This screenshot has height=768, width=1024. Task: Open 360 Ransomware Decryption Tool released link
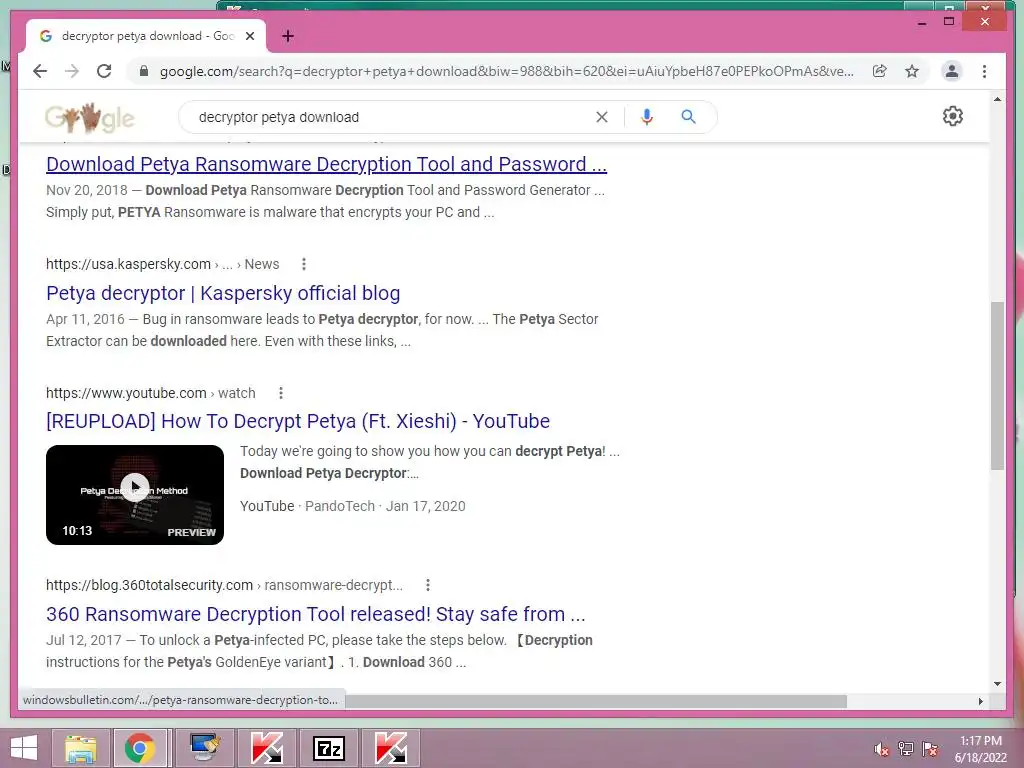coord(315,615)
